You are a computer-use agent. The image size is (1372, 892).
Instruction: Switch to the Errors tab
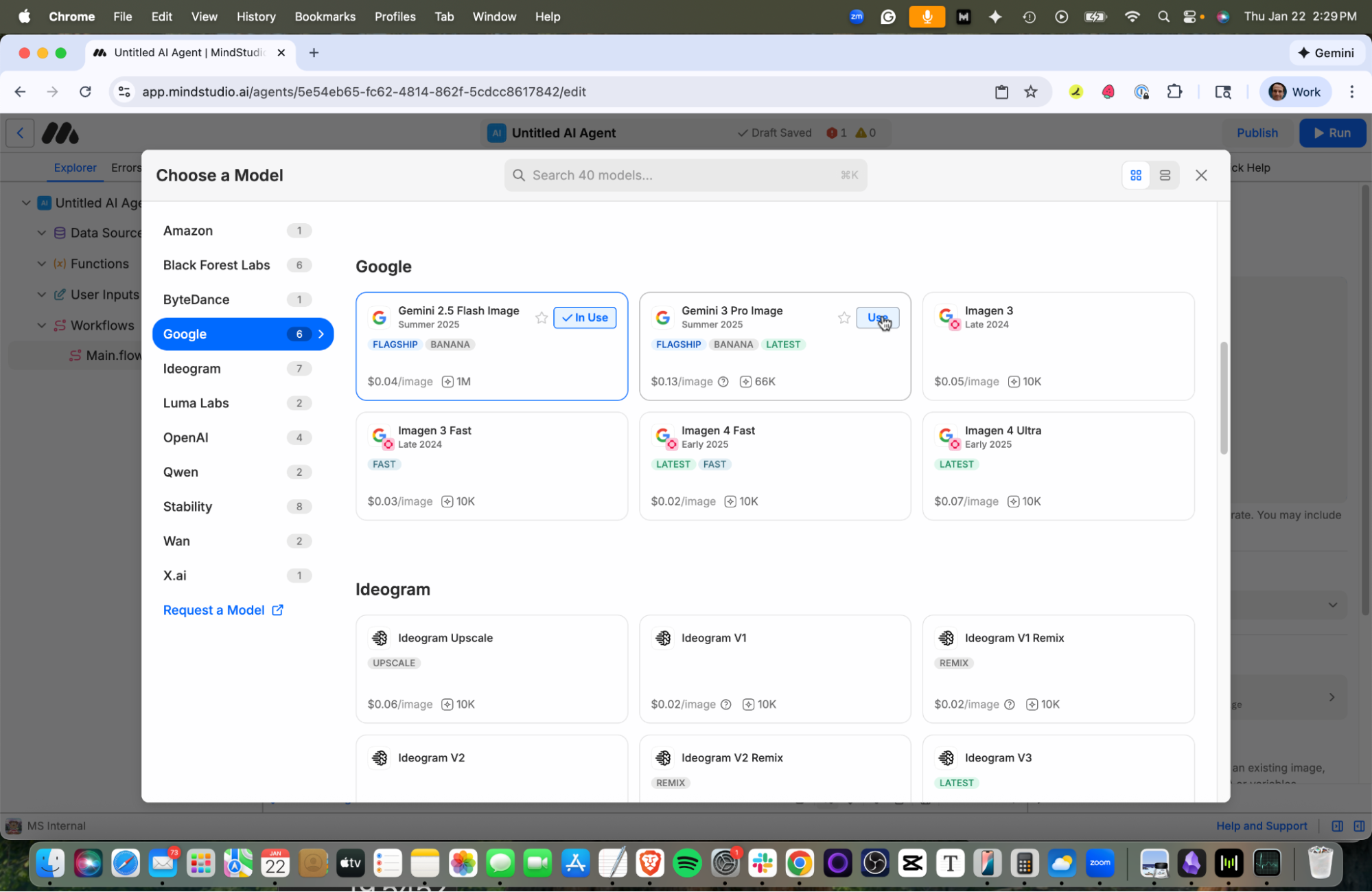pos(126,168)
